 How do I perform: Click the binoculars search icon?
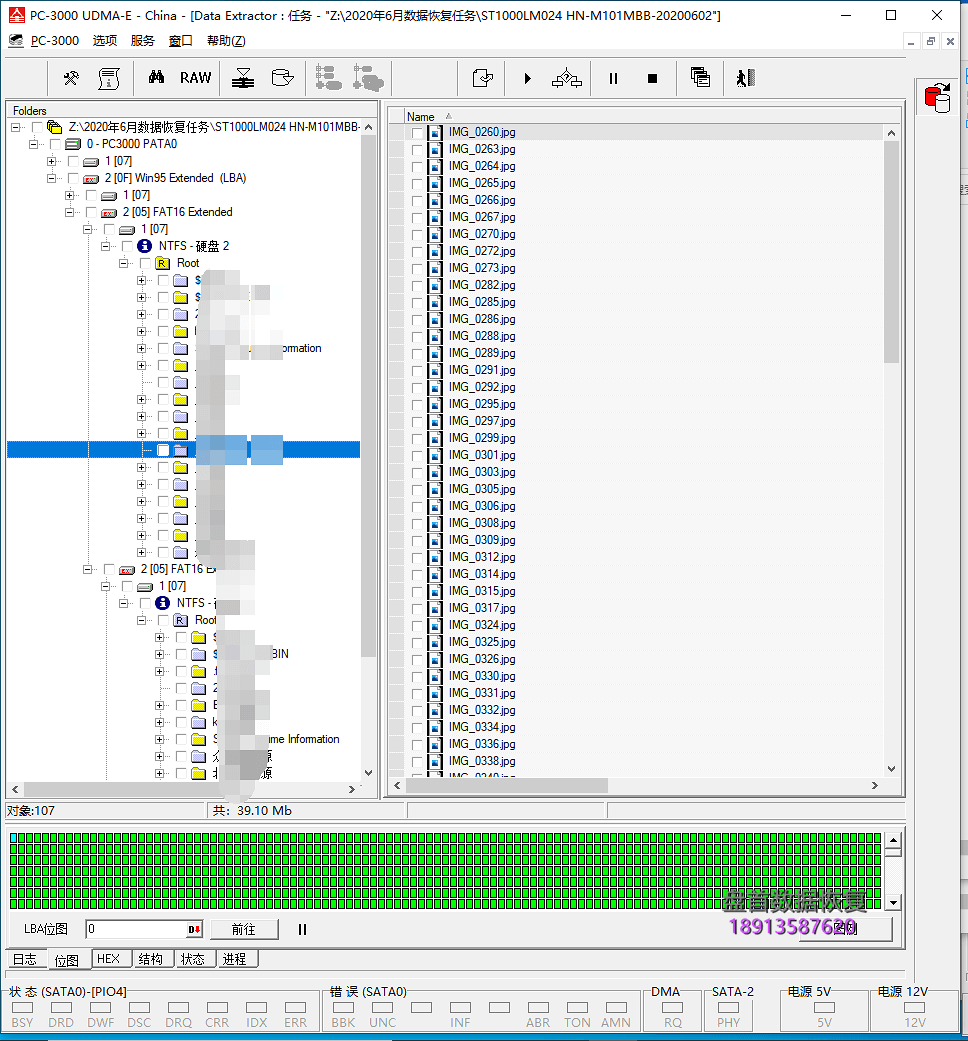click(156, 78)
